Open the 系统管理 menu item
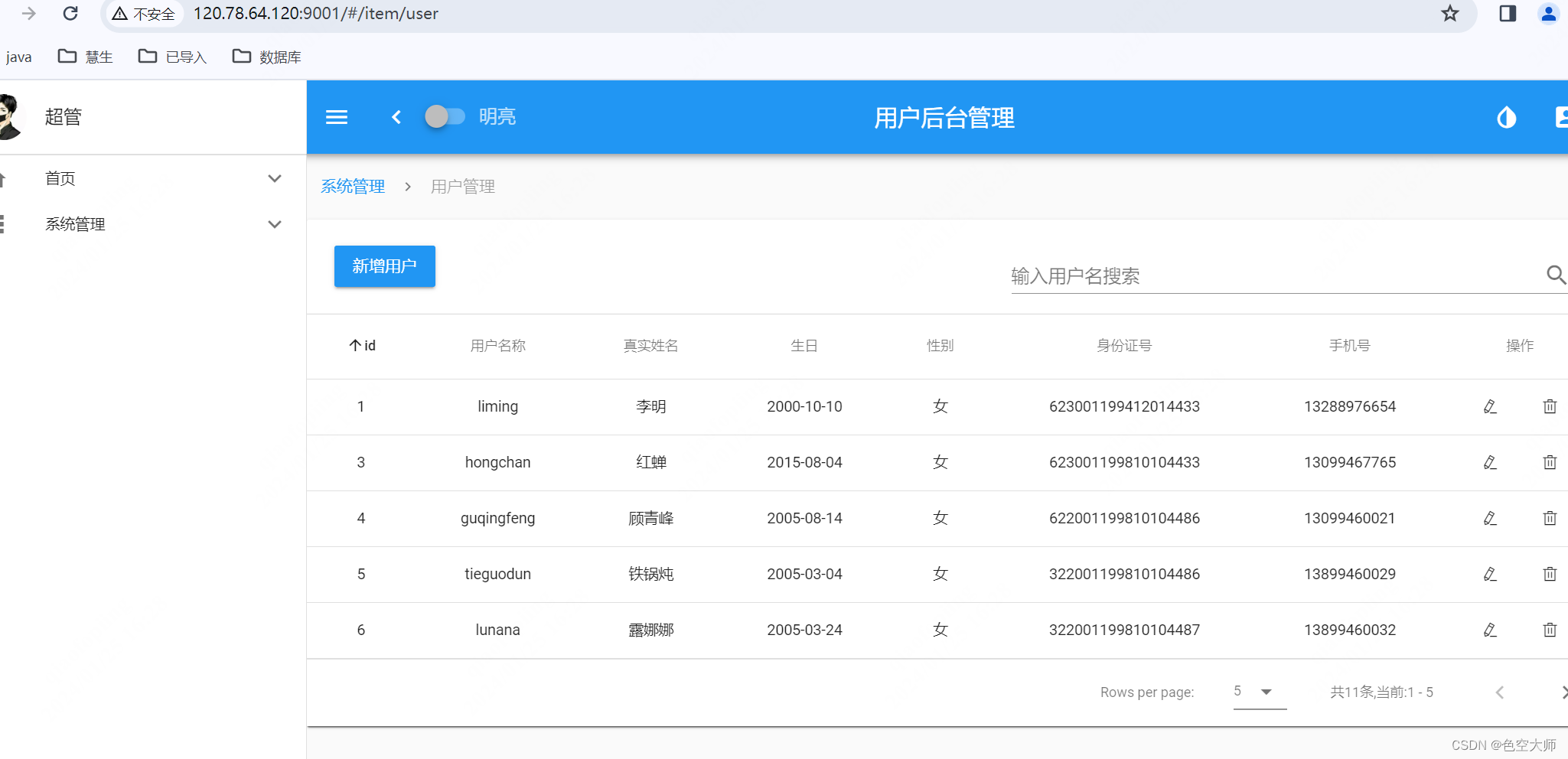Image resolution: width=1568 pixels, height=759 pixels. 75,224
